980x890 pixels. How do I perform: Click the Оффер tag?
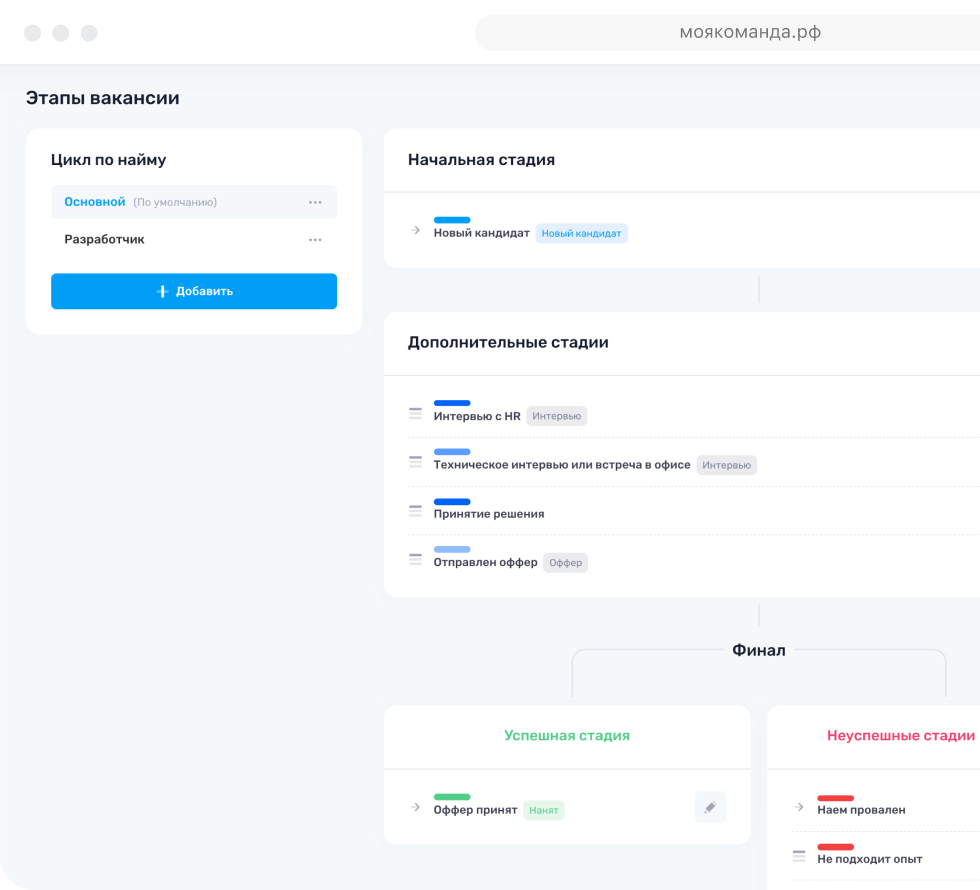(565, 562)
